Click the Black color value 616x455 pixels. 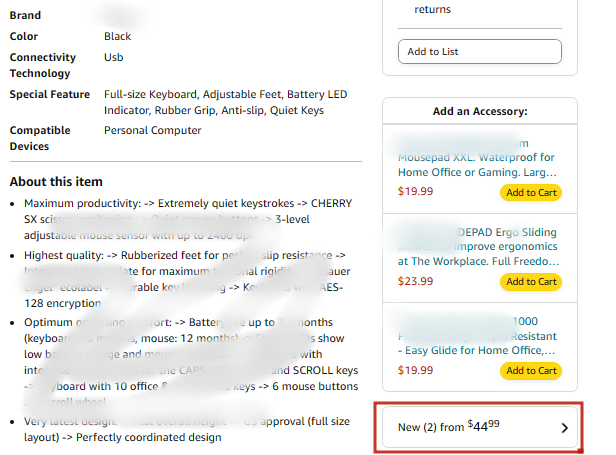pos(117,37)
